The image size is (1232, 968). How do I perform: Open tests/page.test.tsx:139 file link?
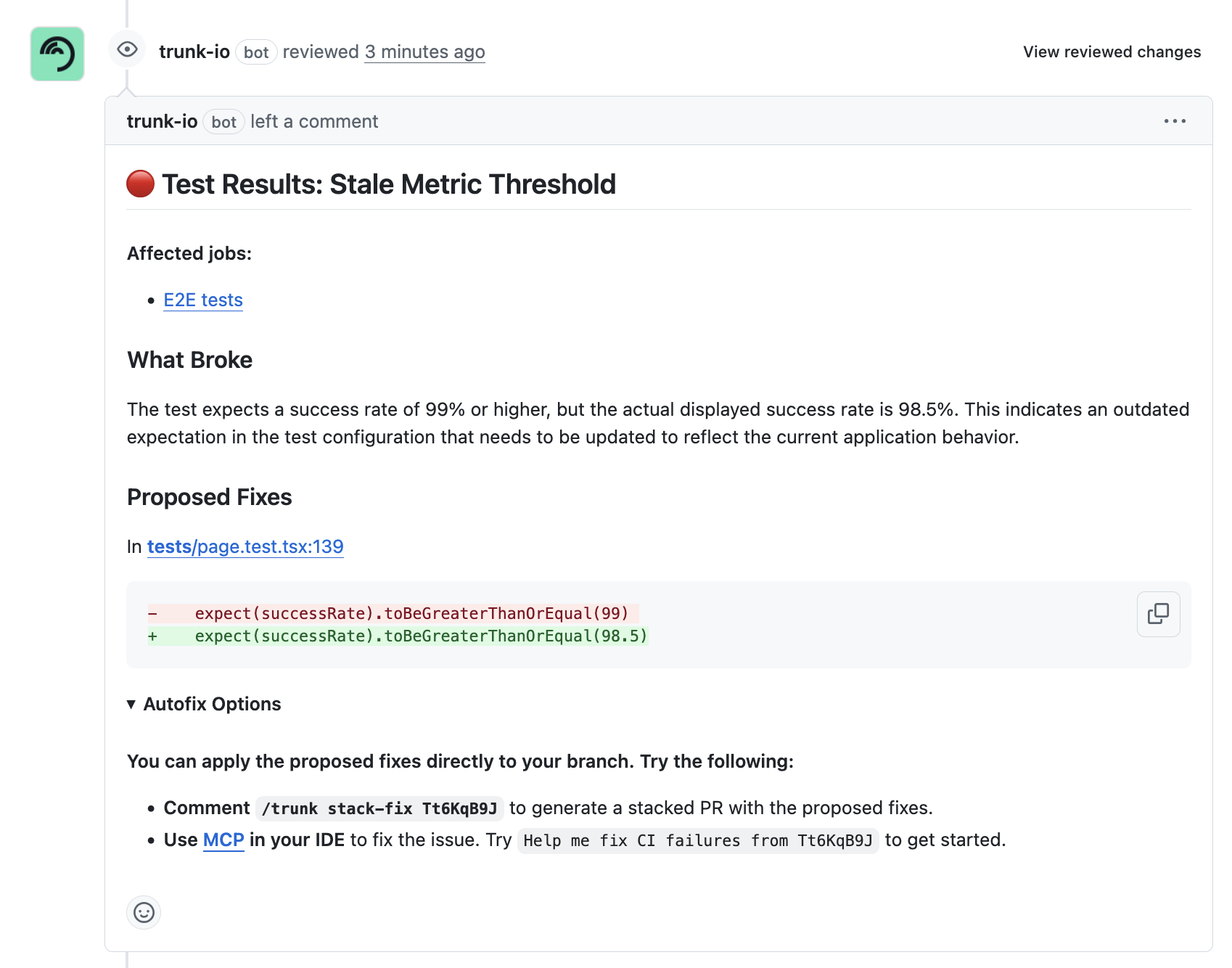tap(245, 546)
